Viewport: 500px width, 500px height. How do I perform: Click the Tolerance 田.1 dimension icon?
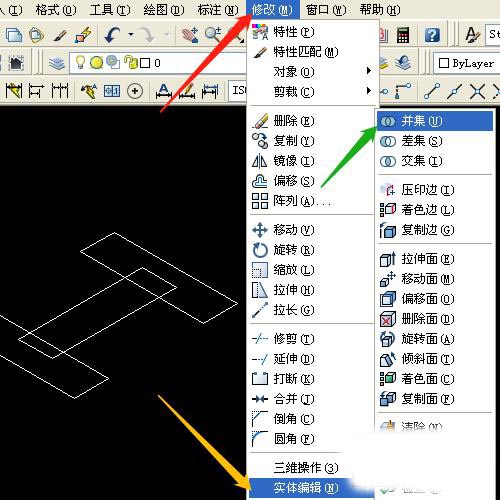tap(112, 91)
